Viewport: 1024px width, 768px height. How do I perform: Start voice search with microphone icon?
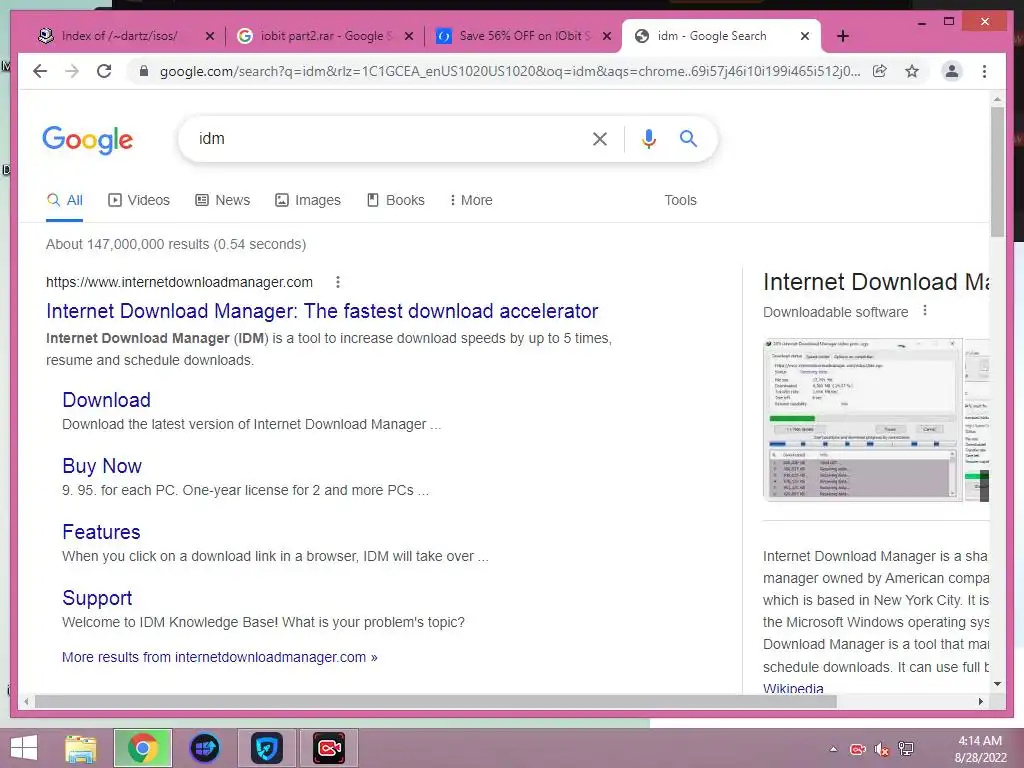[x=648, y=138]
